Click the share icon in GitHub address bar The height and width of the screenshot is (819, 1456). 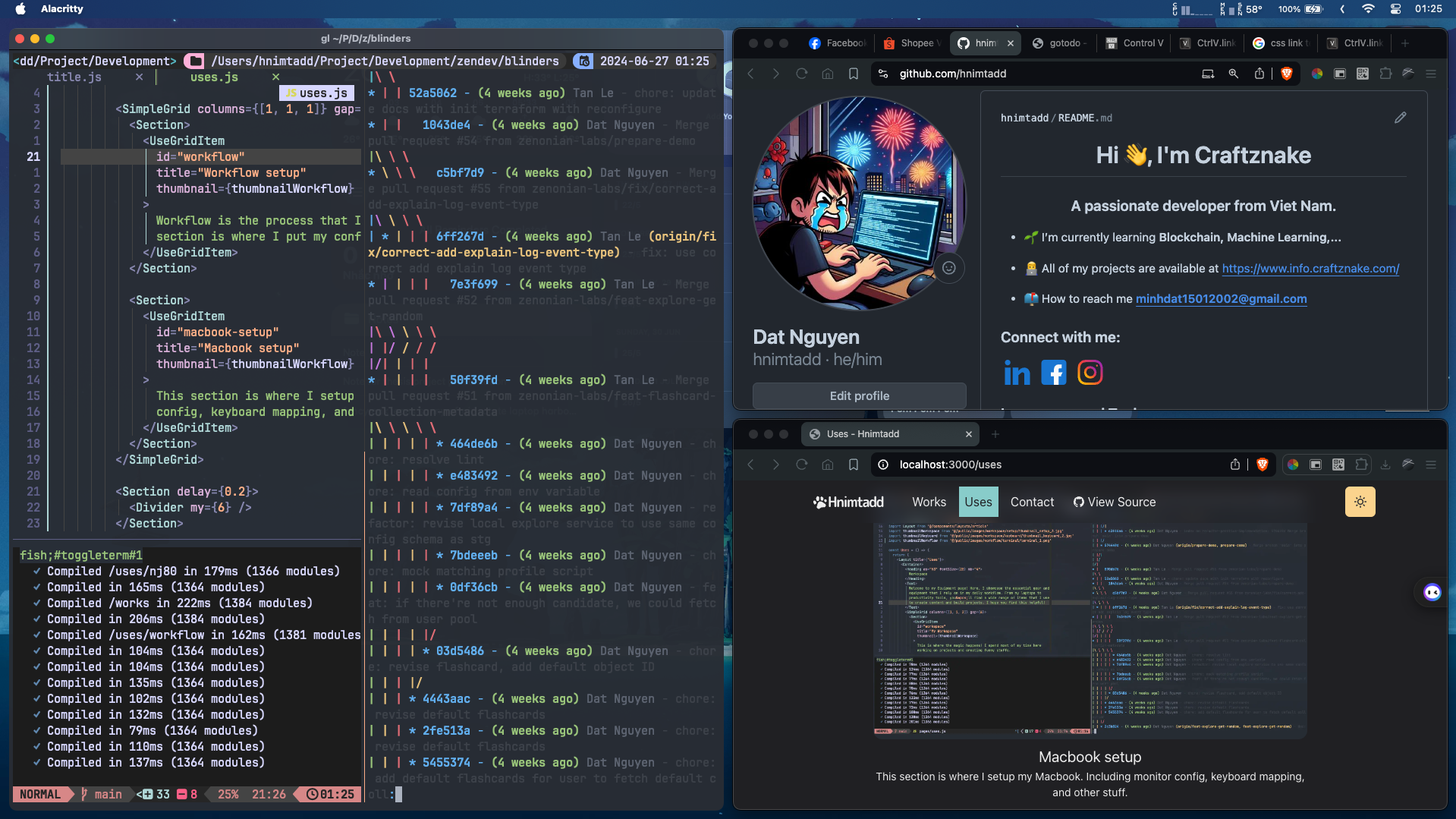click(1259, 74)
